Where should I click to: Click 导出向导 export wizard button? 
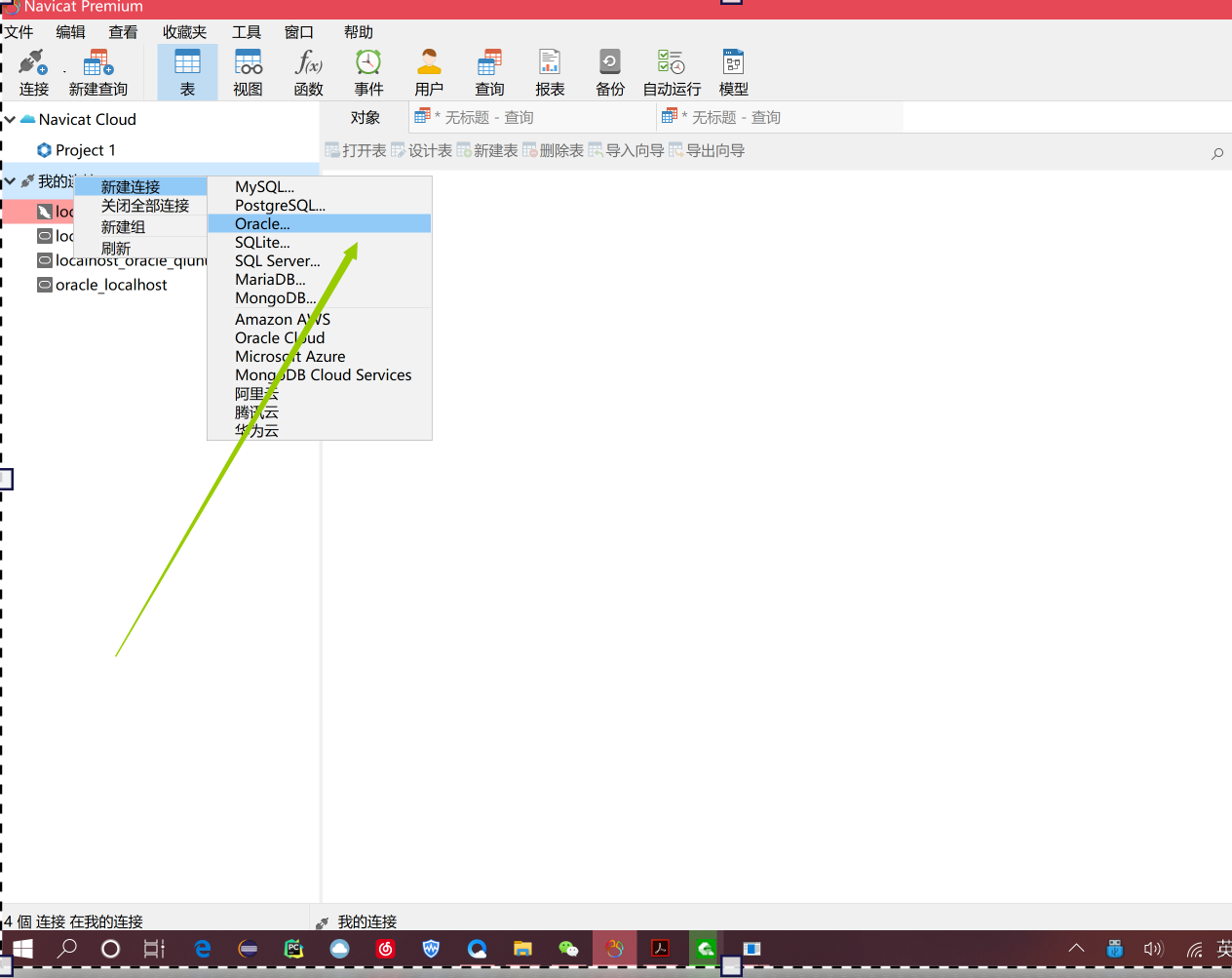707,150
